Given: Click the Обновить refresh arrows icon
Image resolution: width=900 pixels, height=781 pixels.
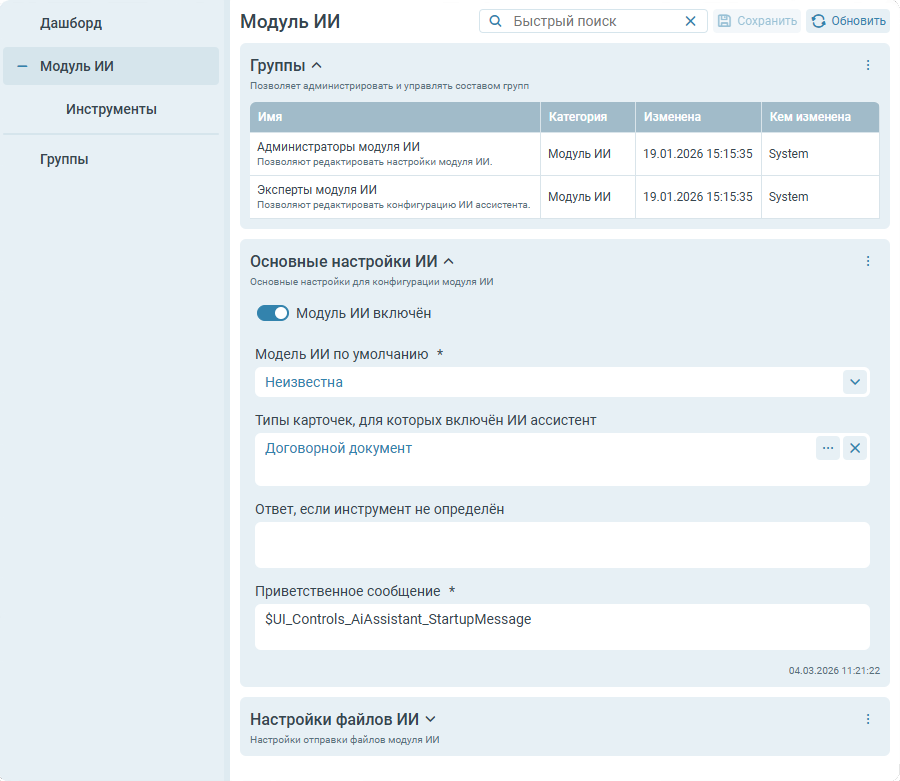Looking at the screenshot, I should (x=818, y=21).
